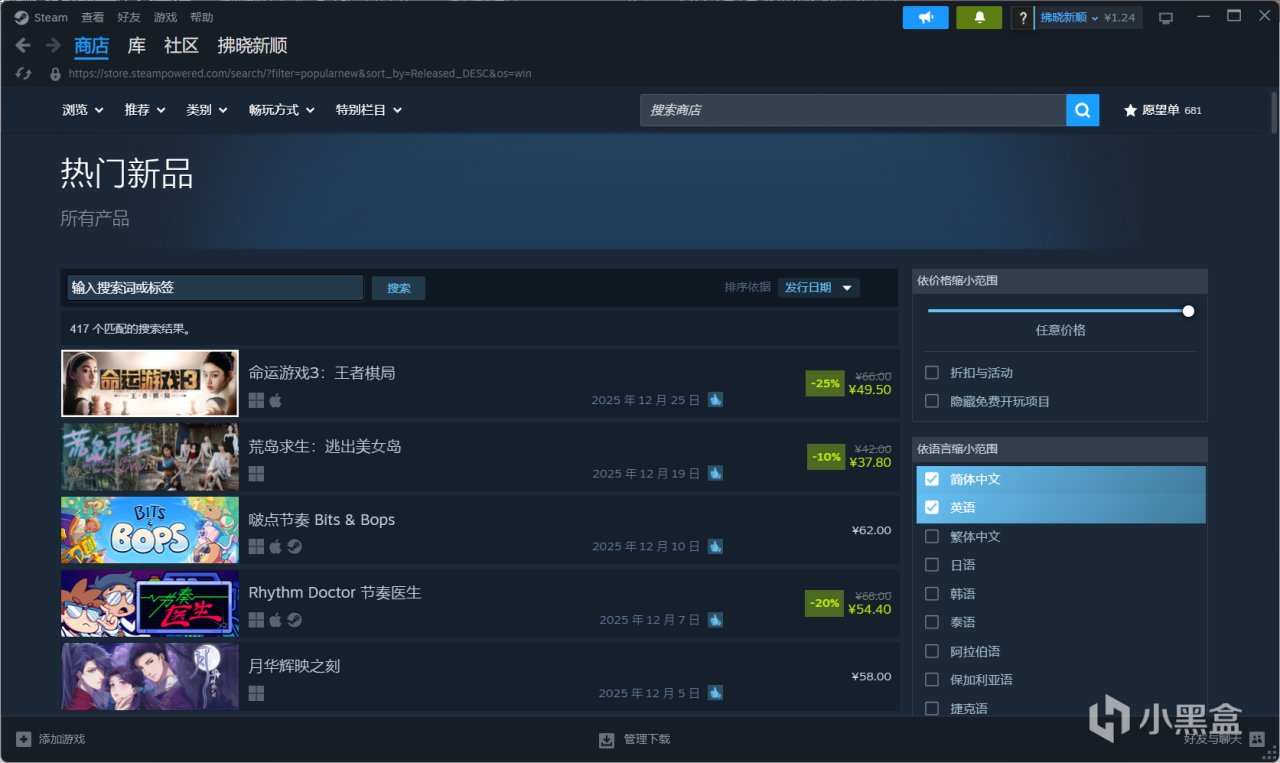Open the wishlist star 愿望单

pos(1162,110)
